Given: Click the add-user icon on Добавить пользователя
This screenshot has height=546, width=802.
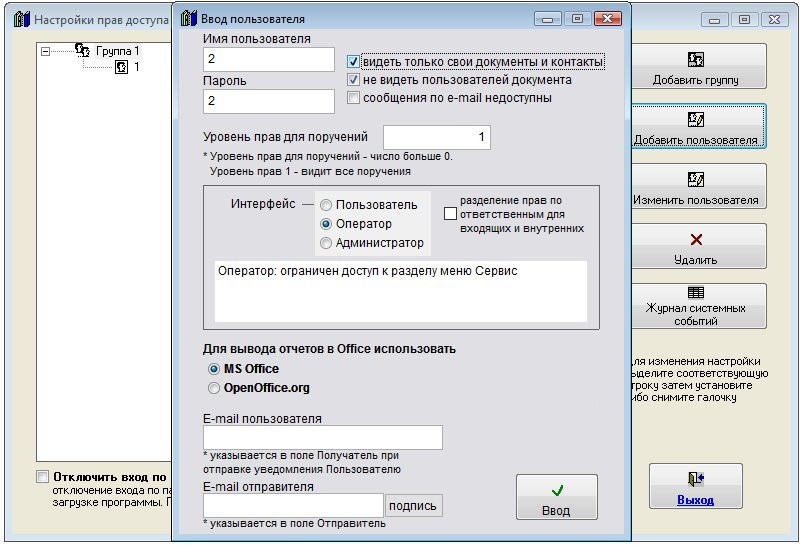Looking at the screenshot, I should [696, 119].
